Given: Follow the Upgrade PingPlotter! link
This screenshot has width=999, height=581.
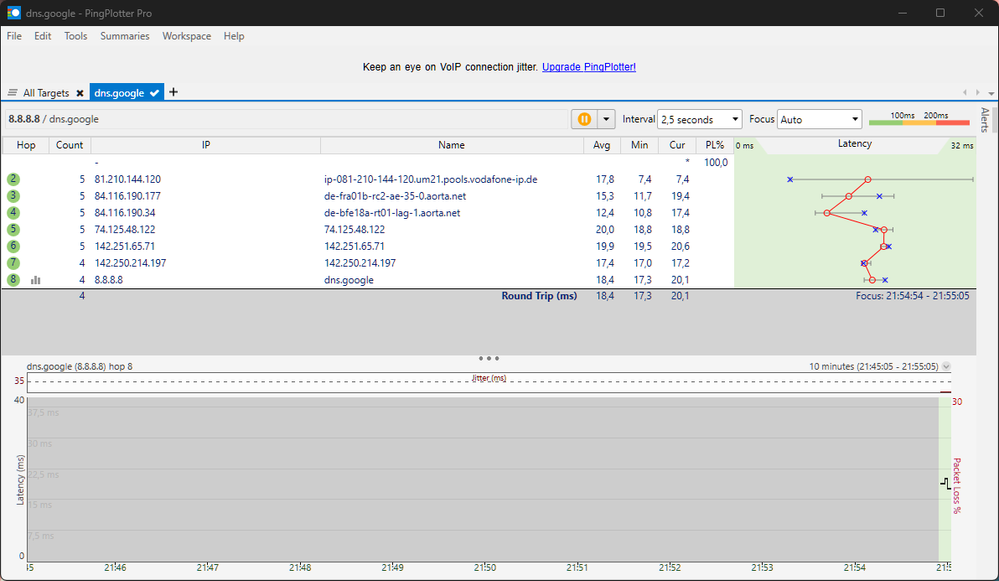Looking at the screenshot, I should 589,67.
